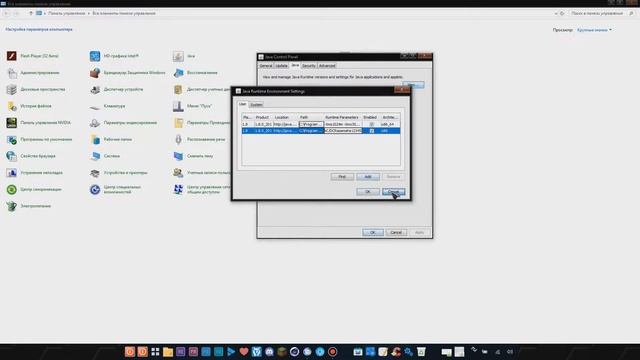Screen dimensions: 640x360
Task: Click red heart icon on taskbar
Action: tap(244, 352)
